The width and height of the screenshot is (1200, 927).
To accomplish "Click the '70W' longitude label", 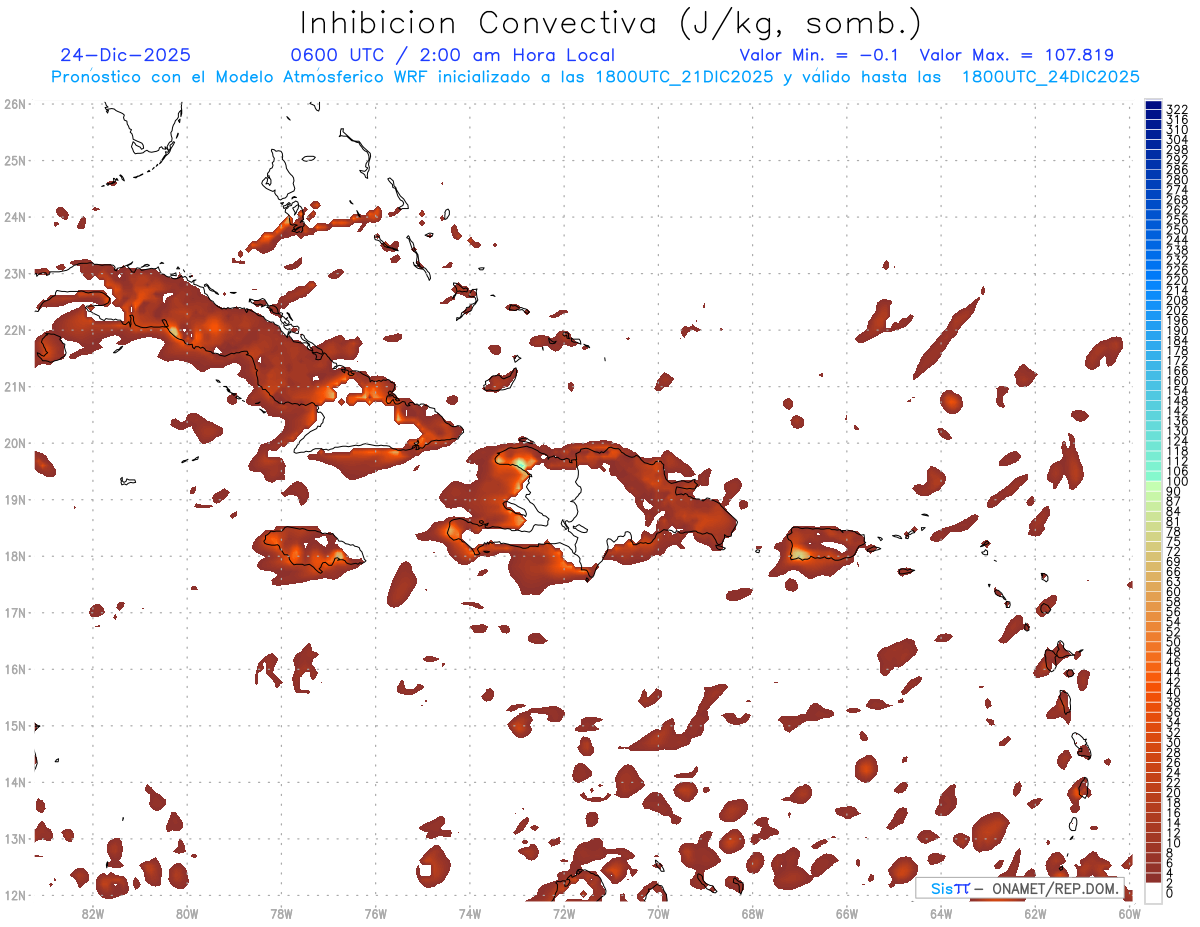I will coord(658,912).
